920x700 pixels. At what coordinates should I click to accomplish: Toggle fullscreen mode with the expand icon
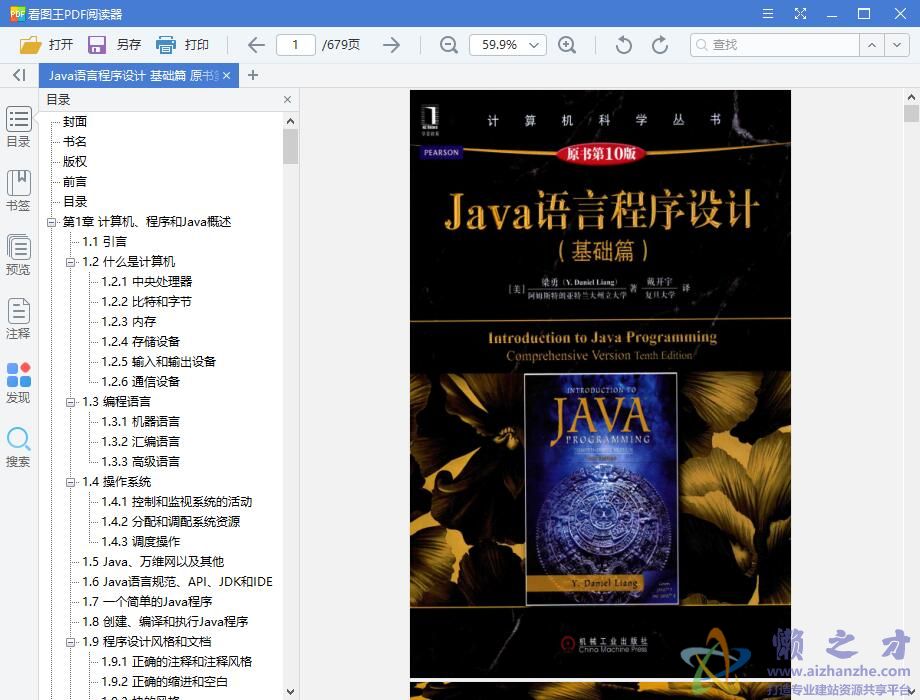(800, 13)
